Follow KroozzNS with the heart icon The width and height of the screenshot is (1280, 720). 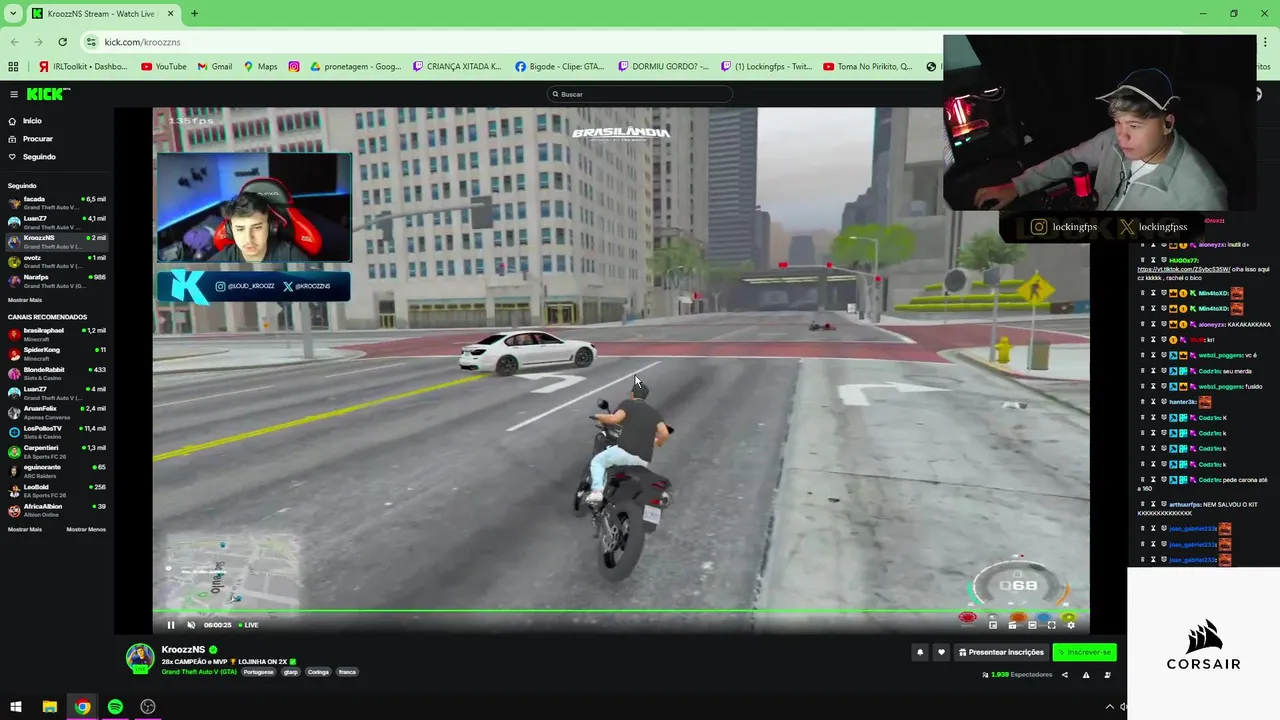[941, 652]
